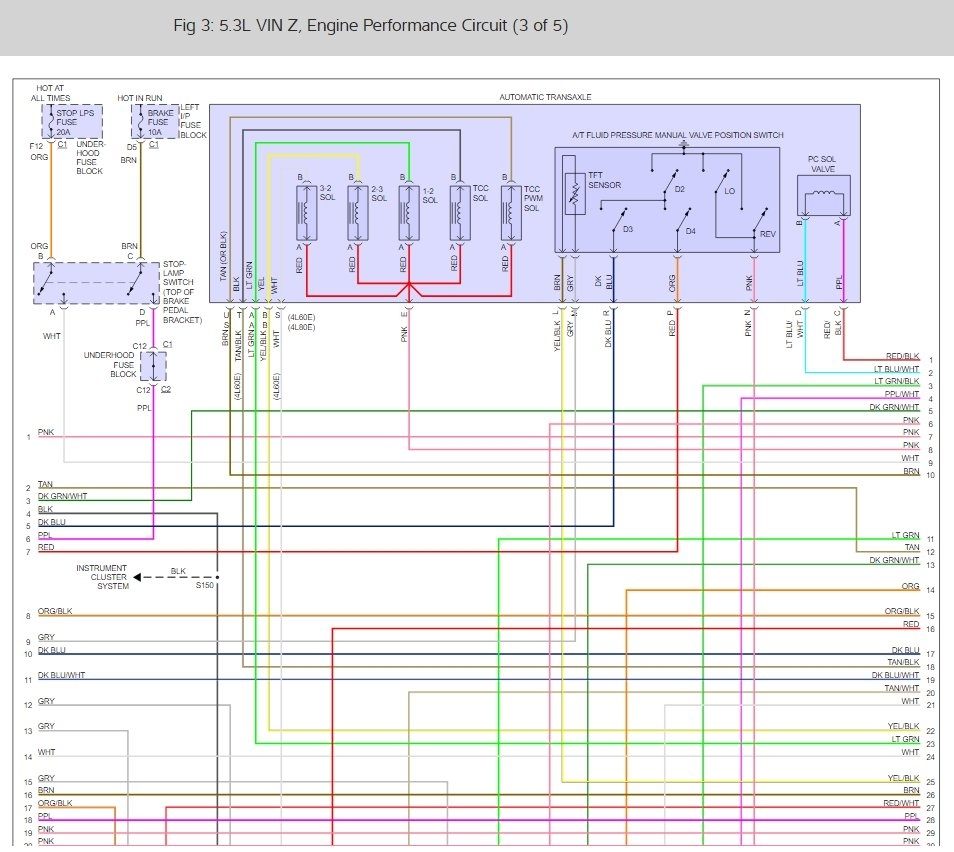Click the Automatic Transaxle heading label
The height and width of the screenshot is (852, 954).
[x=545, y=97]
